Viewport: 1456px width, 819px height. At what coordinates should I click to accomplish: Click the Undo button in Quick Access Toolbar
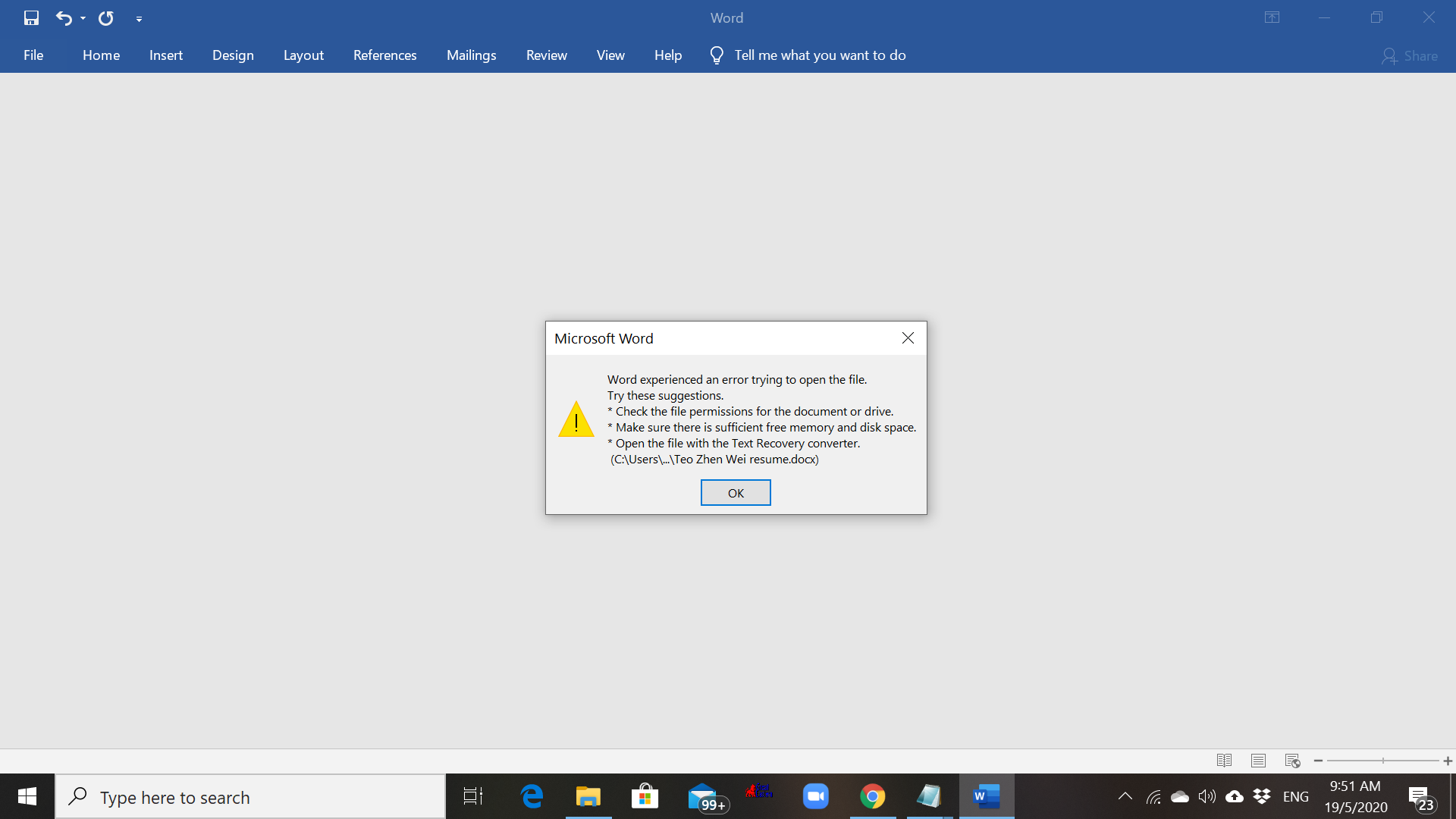click(x=62, y=17)
